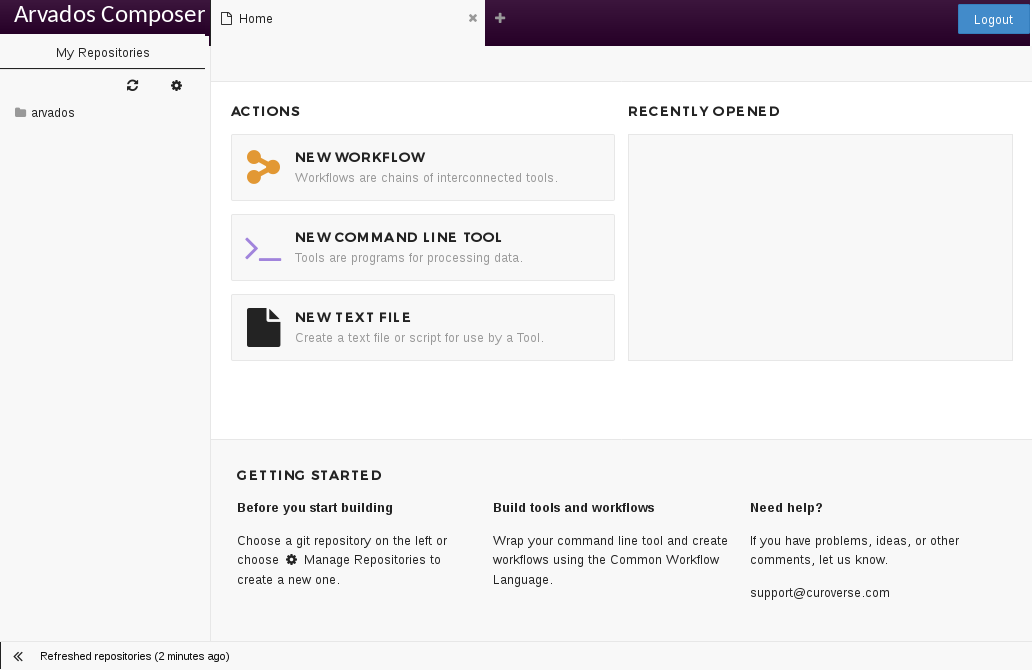Choose the New Command Line Tool title

[x=398, y=238]
